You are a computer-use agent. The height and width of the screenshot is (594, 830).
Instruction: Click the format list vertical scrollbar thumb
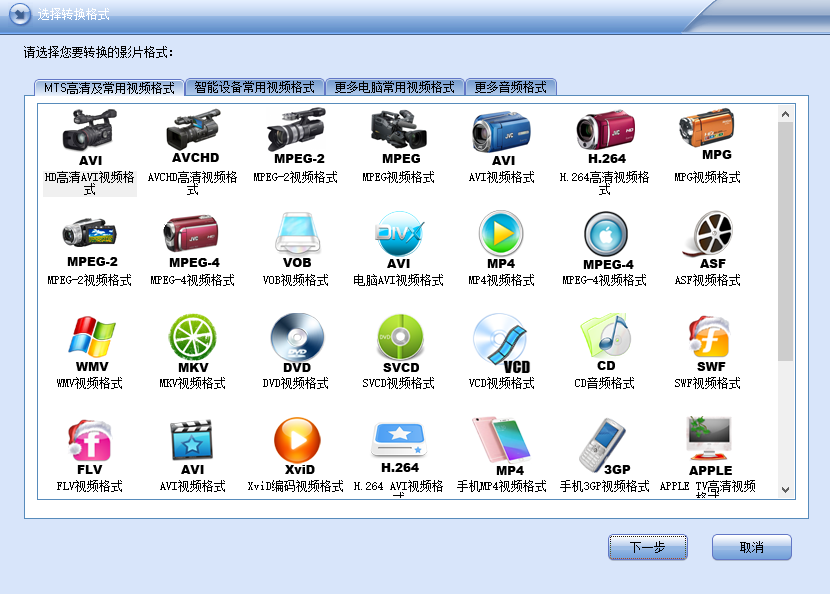(x=786, y=241)
